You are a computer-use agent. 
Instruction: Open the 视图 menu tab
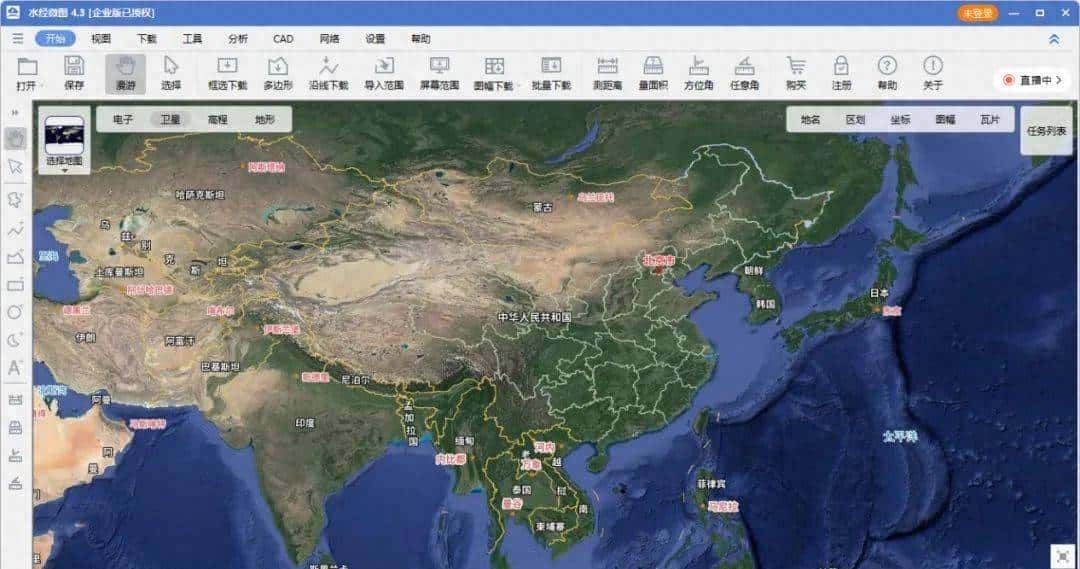click(101, 39)
